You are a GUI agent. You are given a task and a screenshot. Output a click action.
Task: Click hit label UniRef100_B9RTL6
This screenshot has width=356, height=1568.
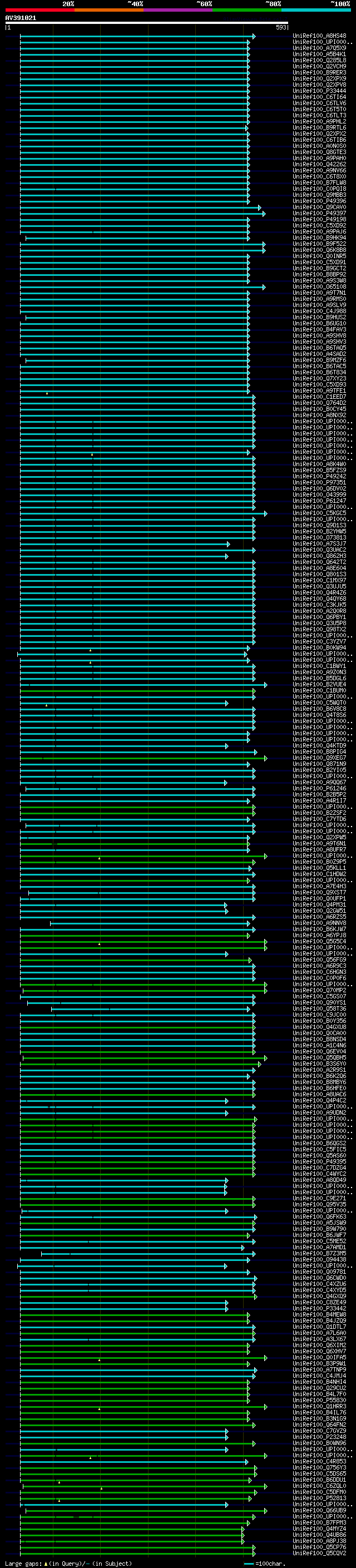pos(319,128)
